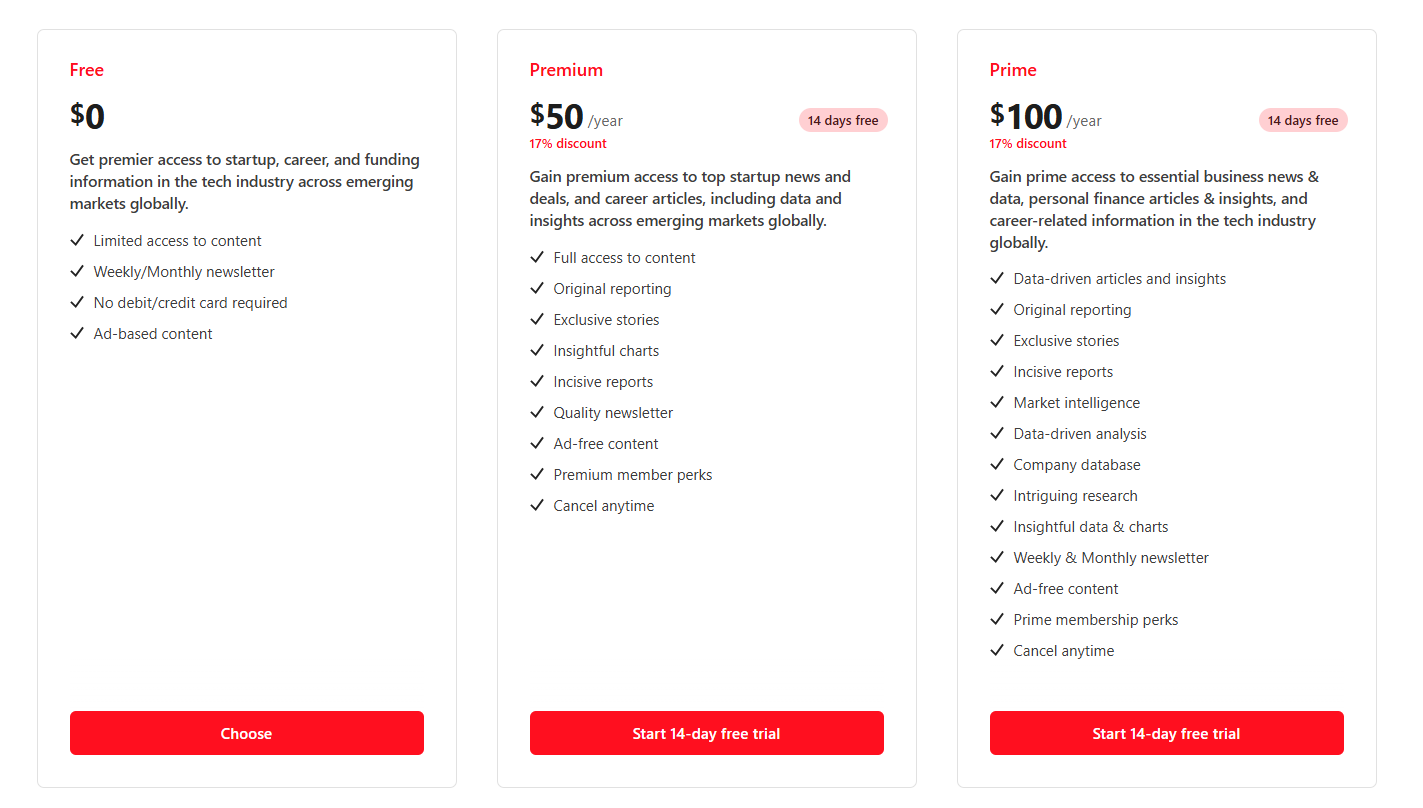Click checkmark beside Ad-based content

(77, 334)
